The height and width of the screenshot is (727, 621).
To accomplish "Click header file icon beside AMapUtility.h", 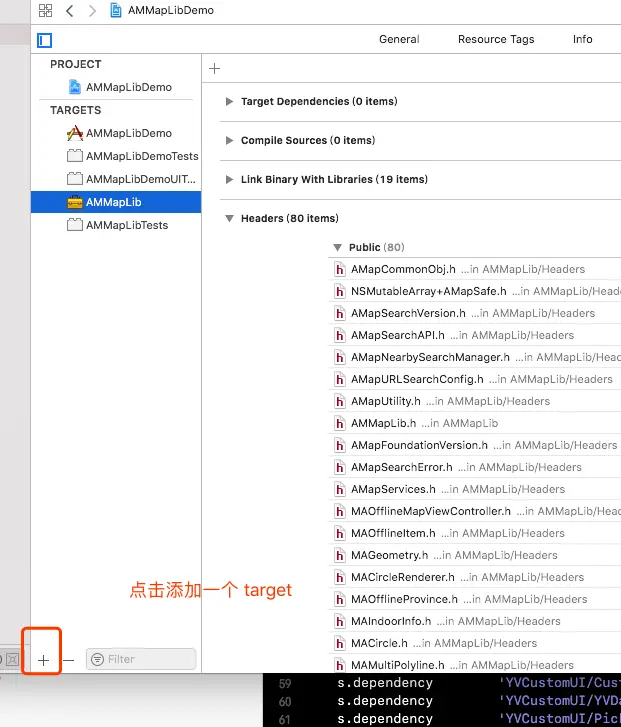I will point(340,402).
